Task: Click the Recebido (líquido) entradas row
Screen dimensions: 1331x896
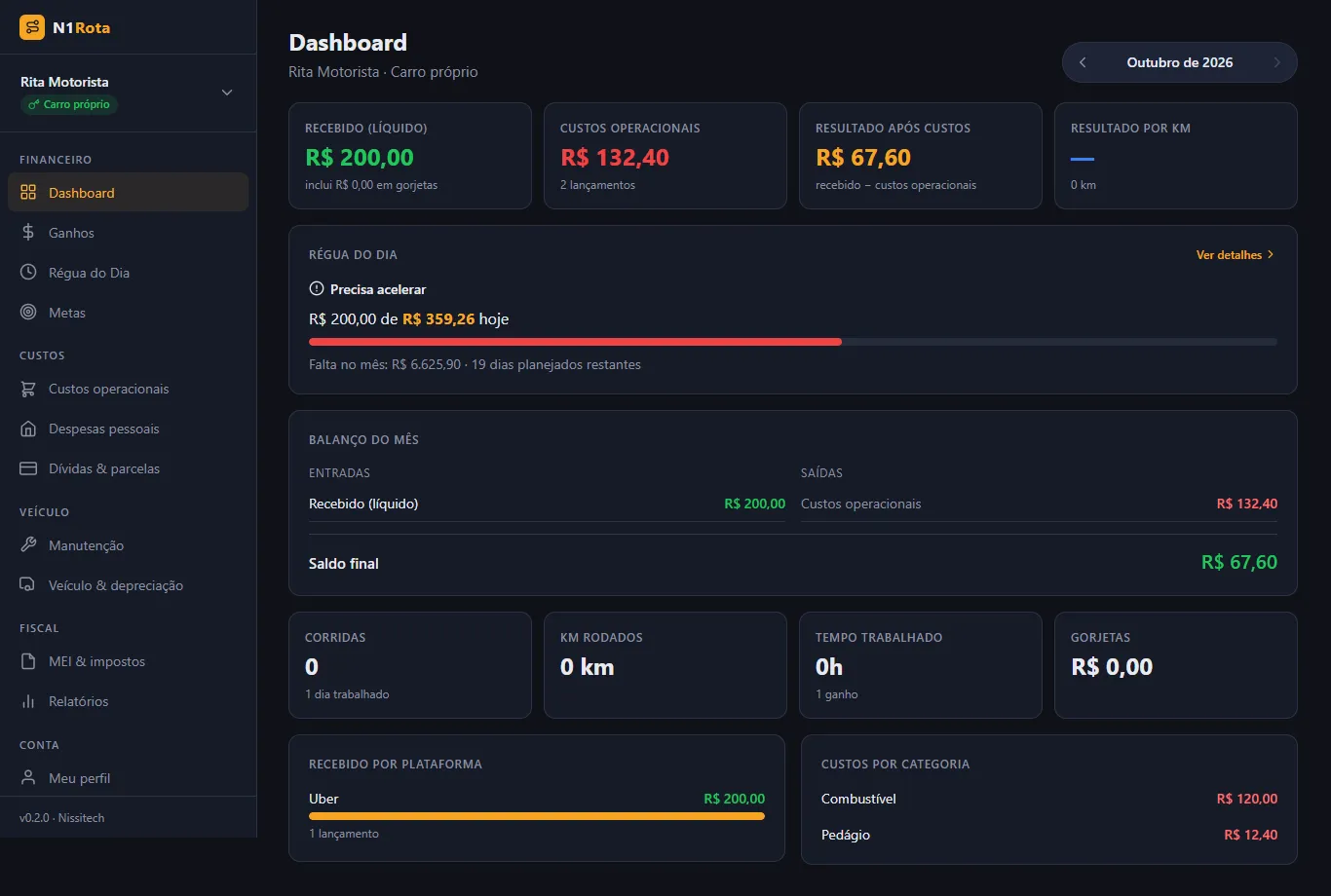Action: point(547,504)
